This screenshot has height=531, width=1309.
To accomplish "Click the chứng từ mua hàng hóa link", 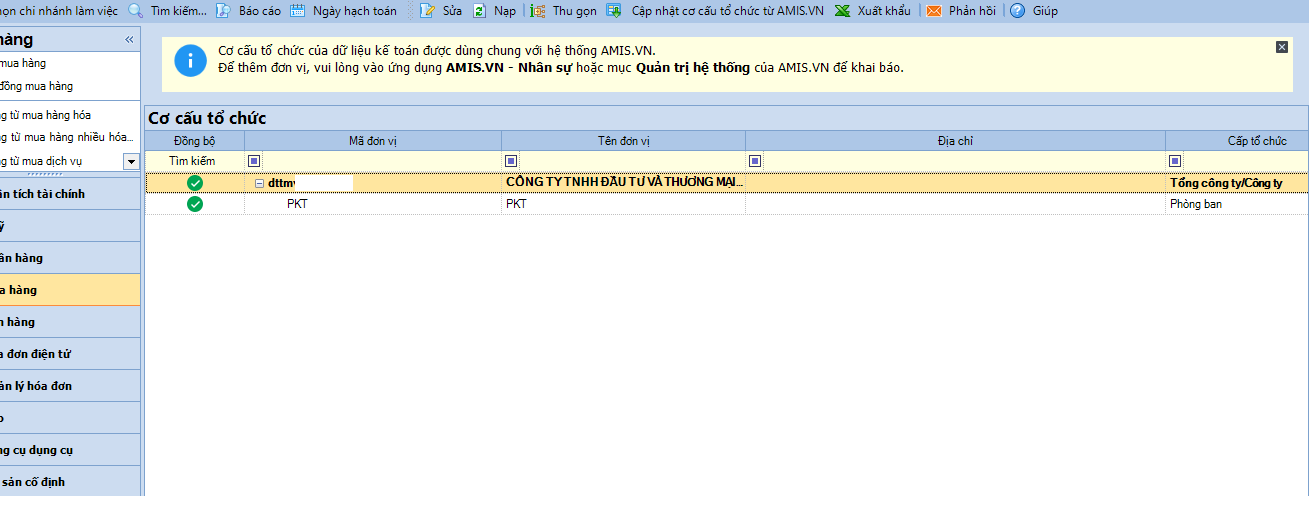I will (46, 115).
